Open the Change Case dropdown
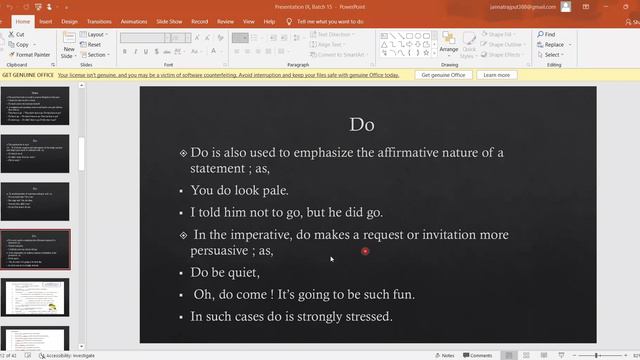The width and height of the screenshot is (640, 360). [196, 51]
